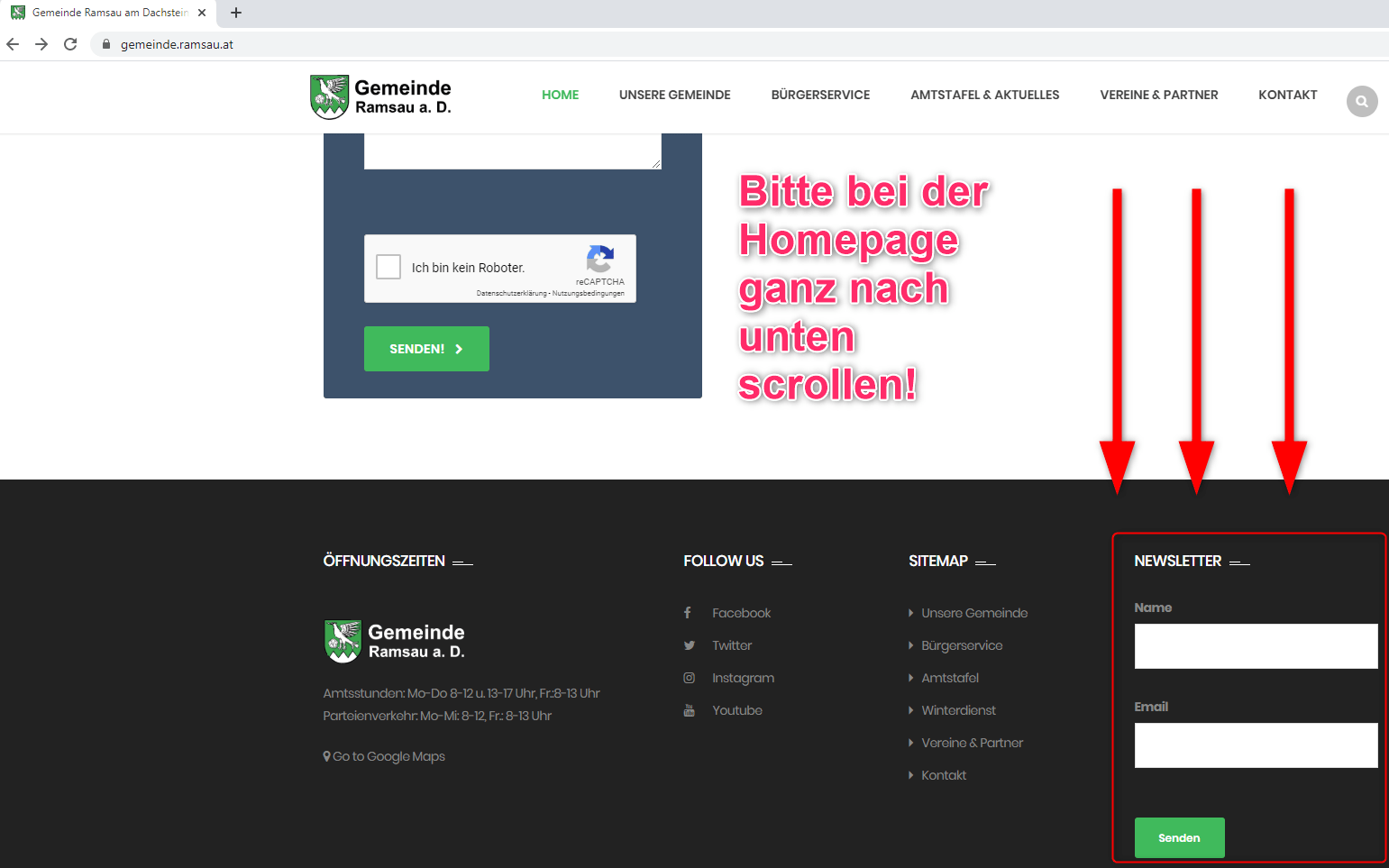Open the Datenschutzerklärung reCAPTCHA link
Image resolution: width=1389 pixels, height=868 pixels.
511,293
